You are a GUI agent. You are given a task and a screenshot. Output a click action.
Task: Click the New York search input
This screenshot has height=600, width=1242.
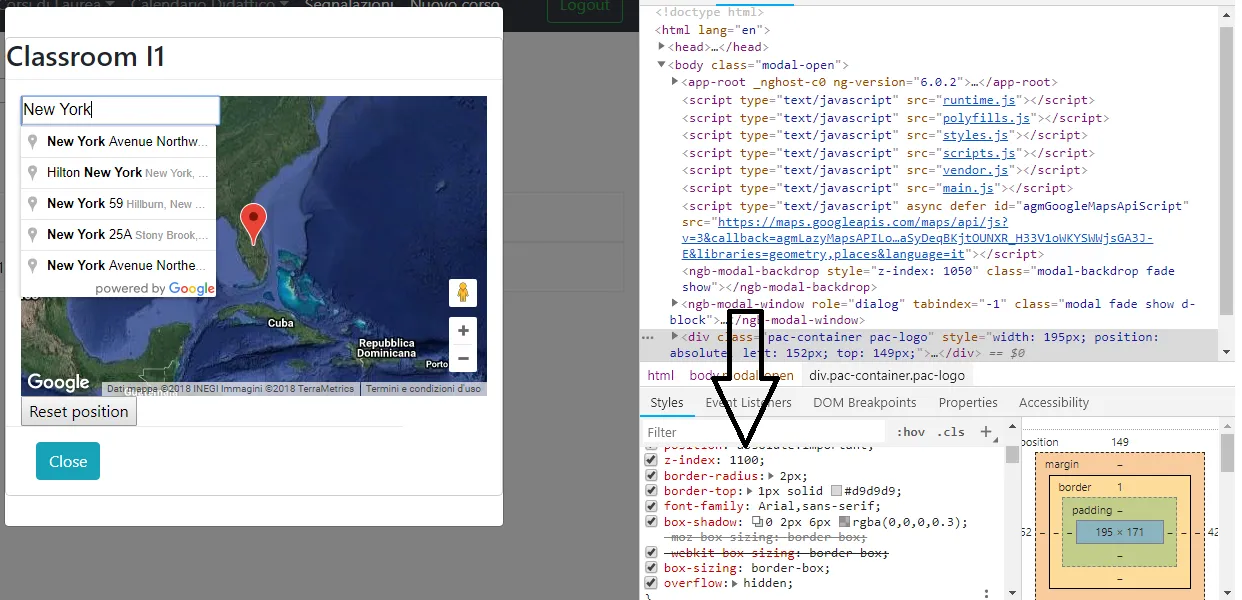[x=120, y=110]
